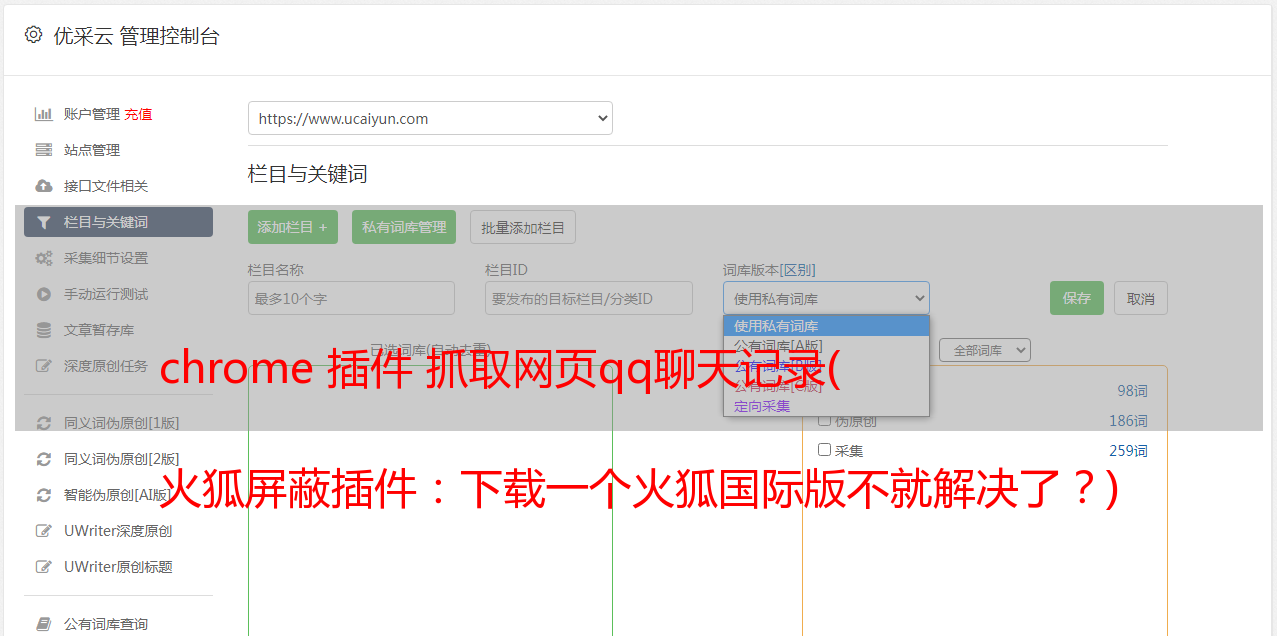Click the book icon for 公有词库查询
This screenshot has height=636, width=1277.
(43, 624)
